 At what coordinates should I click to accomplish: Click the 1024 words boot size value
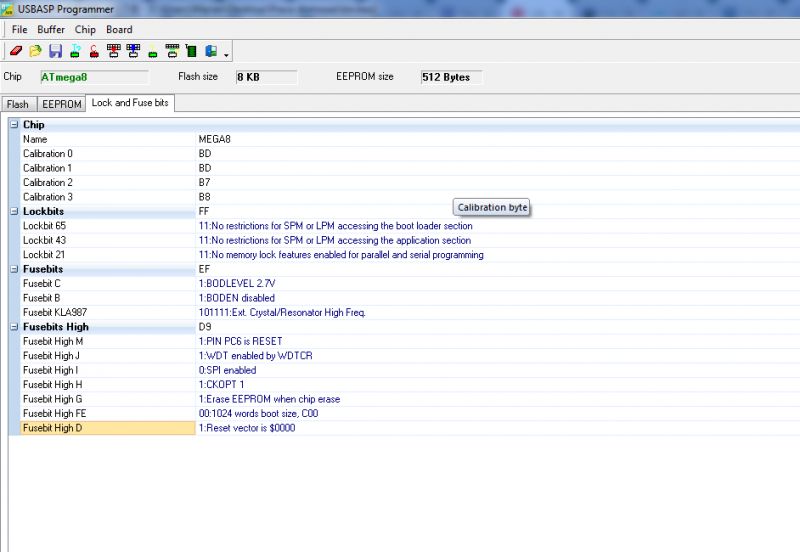(258, 414)
